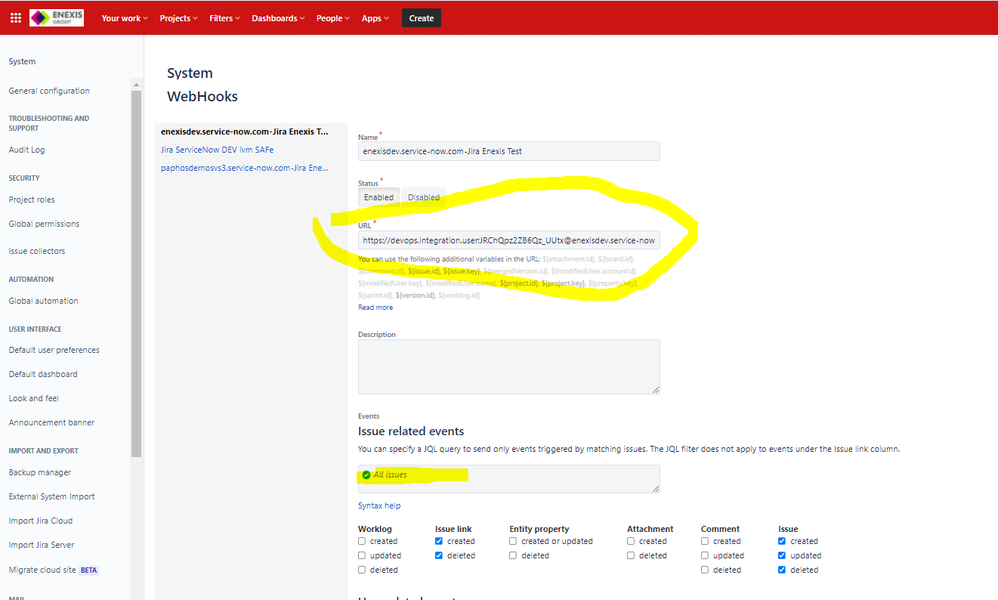Select enexisdev.service-now.com webhook in list

[x=244, y=132]
